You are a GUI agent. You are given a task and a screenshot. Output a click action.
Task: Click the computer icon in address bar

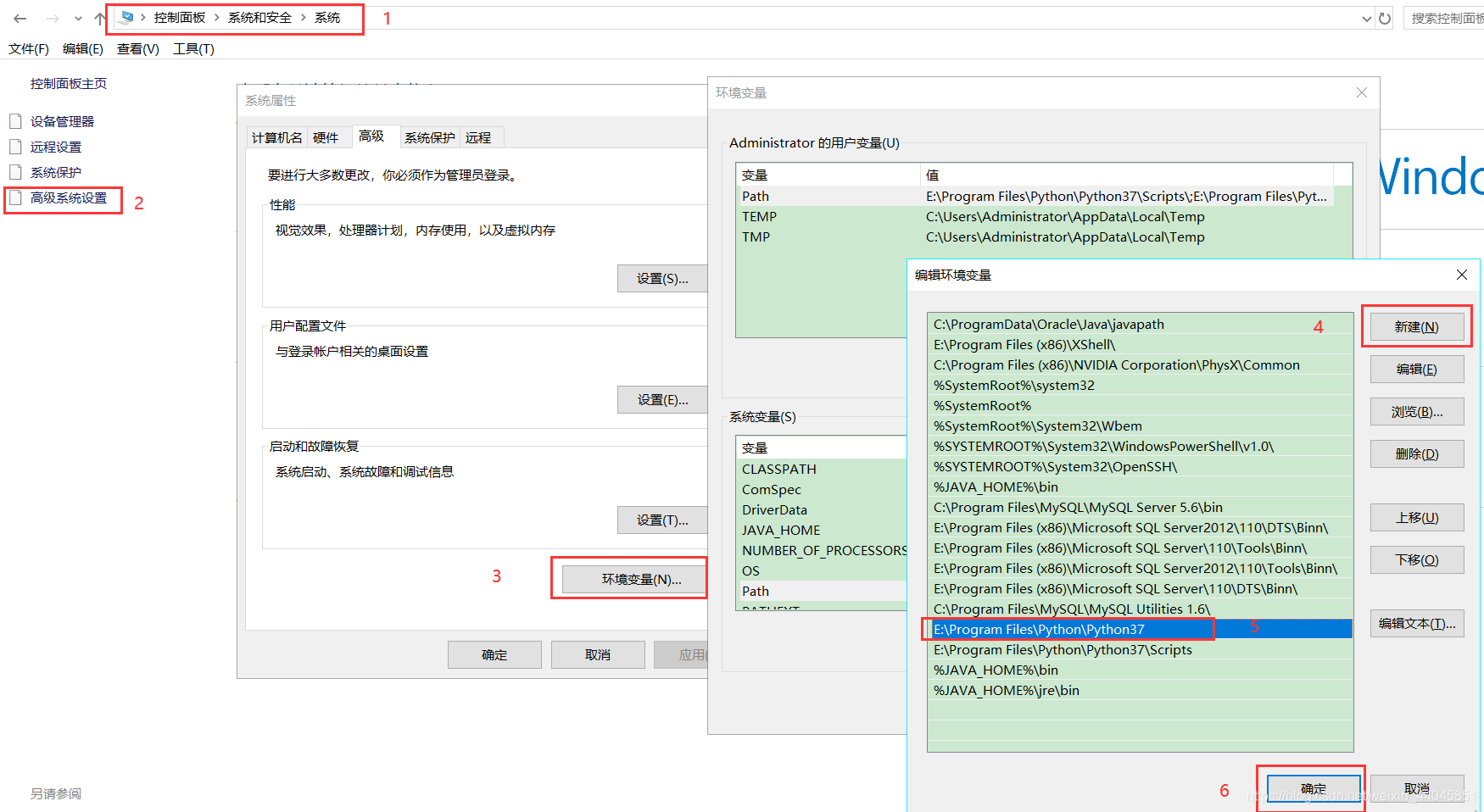tap(127, 18)
